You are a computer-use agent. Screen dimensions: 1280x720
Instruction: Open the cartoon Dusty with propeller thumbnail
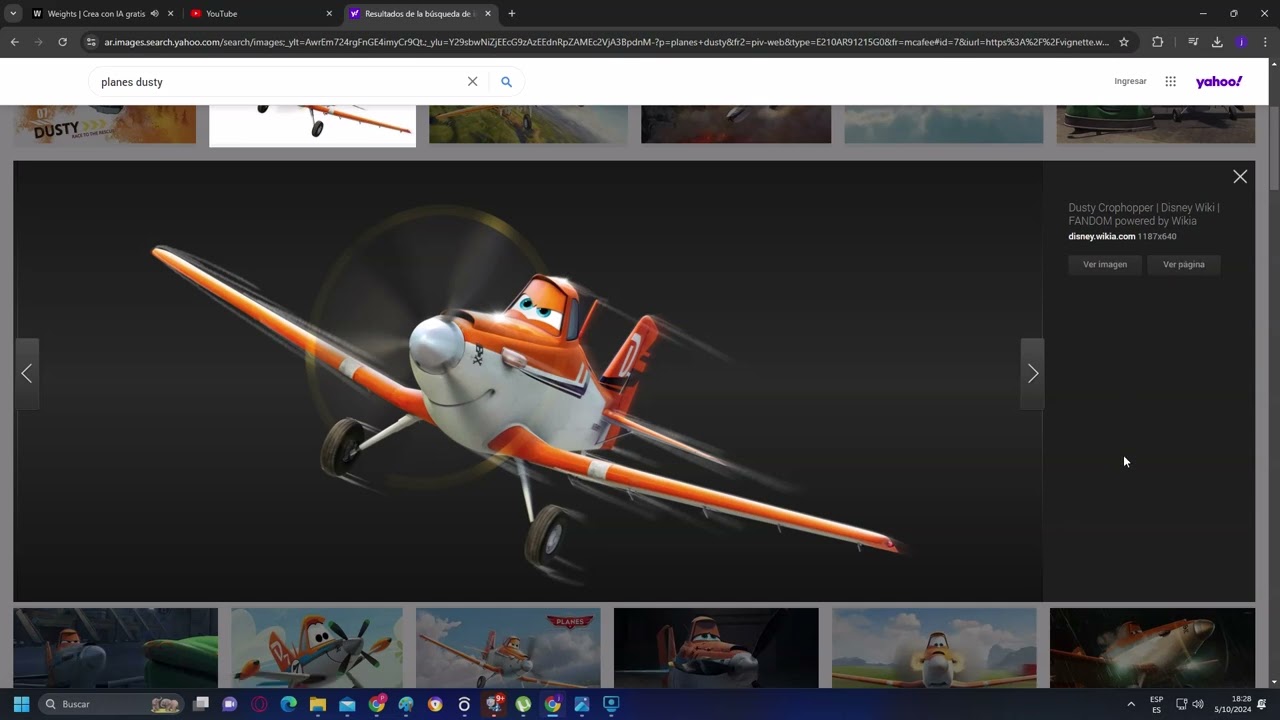(317, 648)
